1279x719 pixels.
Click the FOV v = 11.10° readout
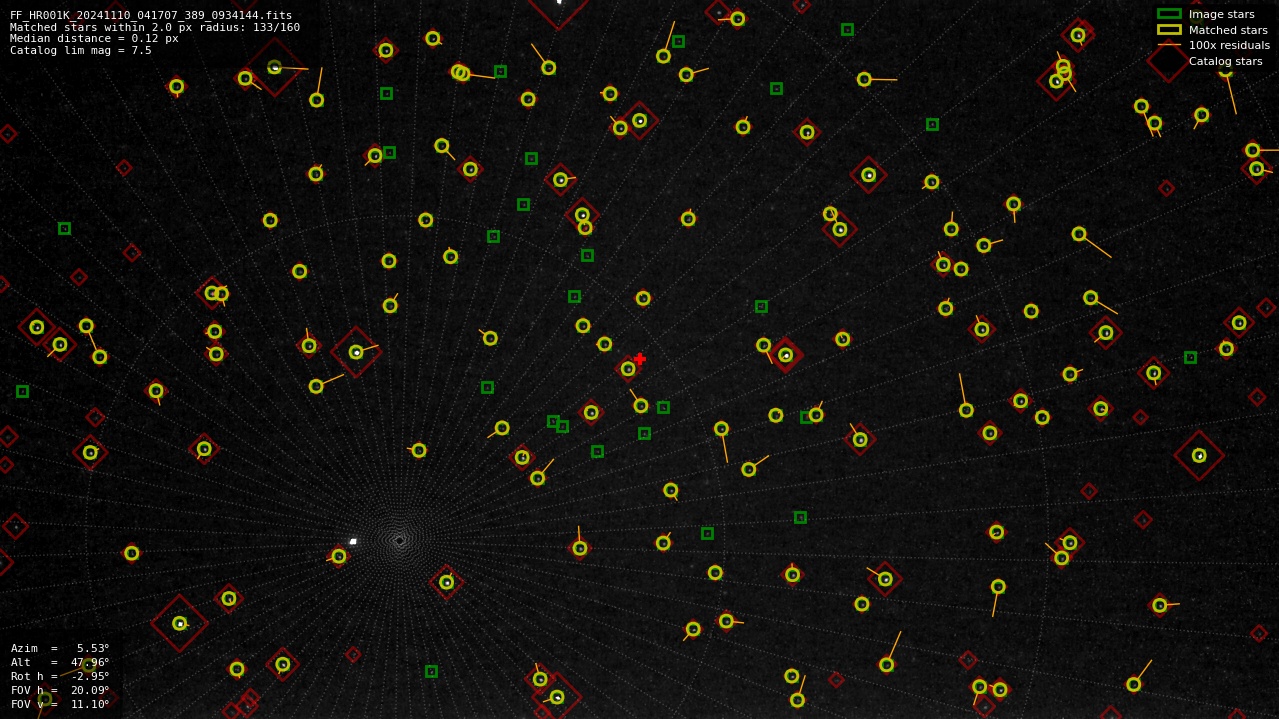[60, 704]
